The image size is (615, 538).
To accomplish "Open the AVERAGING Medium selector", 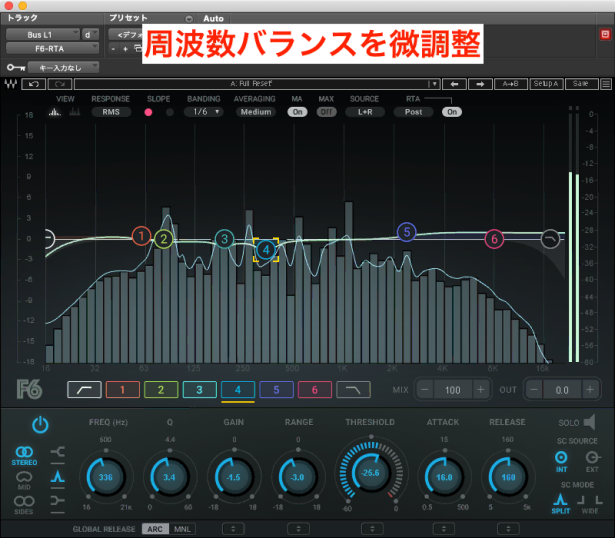I will click(x=256, y=112).
